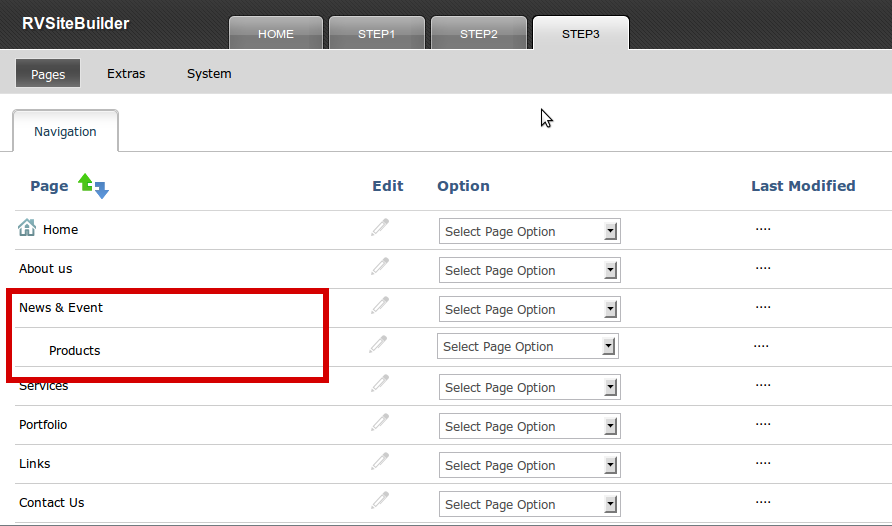Select the Products subpage name
Viewport: 892px width, 526px height.
[x=75, y=350]
